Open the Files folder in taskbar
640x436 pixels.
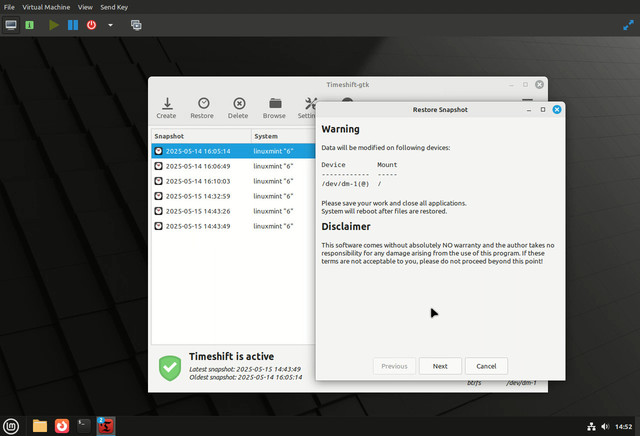40,426
